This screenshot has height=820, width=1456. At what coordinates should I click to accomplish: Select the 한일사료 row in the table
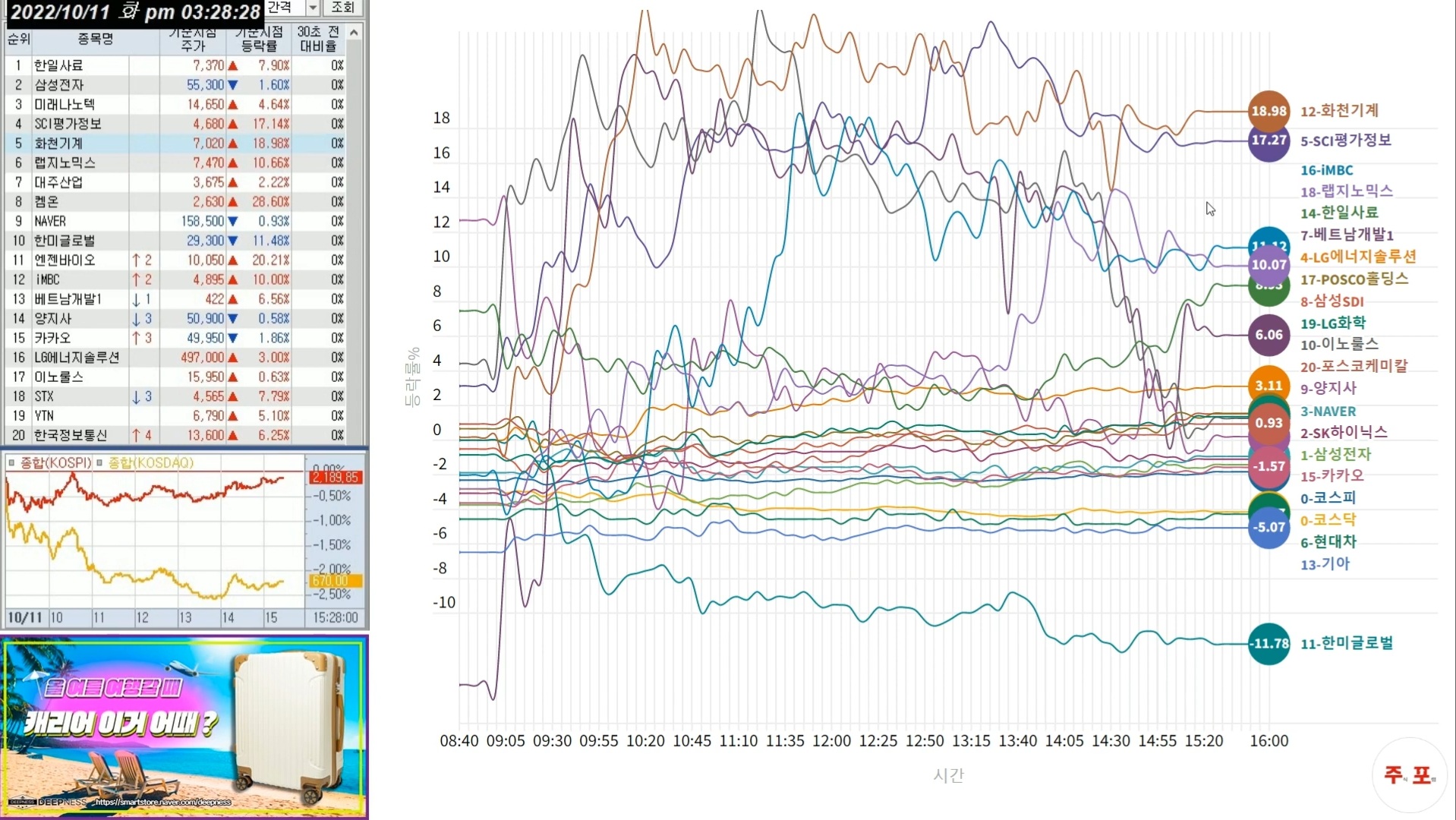[175, 65]
